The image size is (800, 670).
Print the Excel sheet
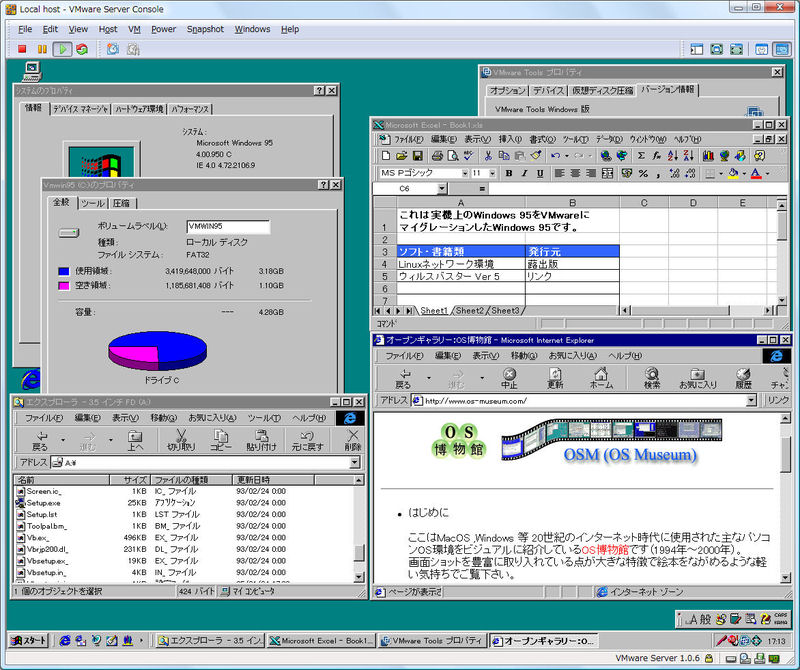pyautogui.click(x=437, y=156)
